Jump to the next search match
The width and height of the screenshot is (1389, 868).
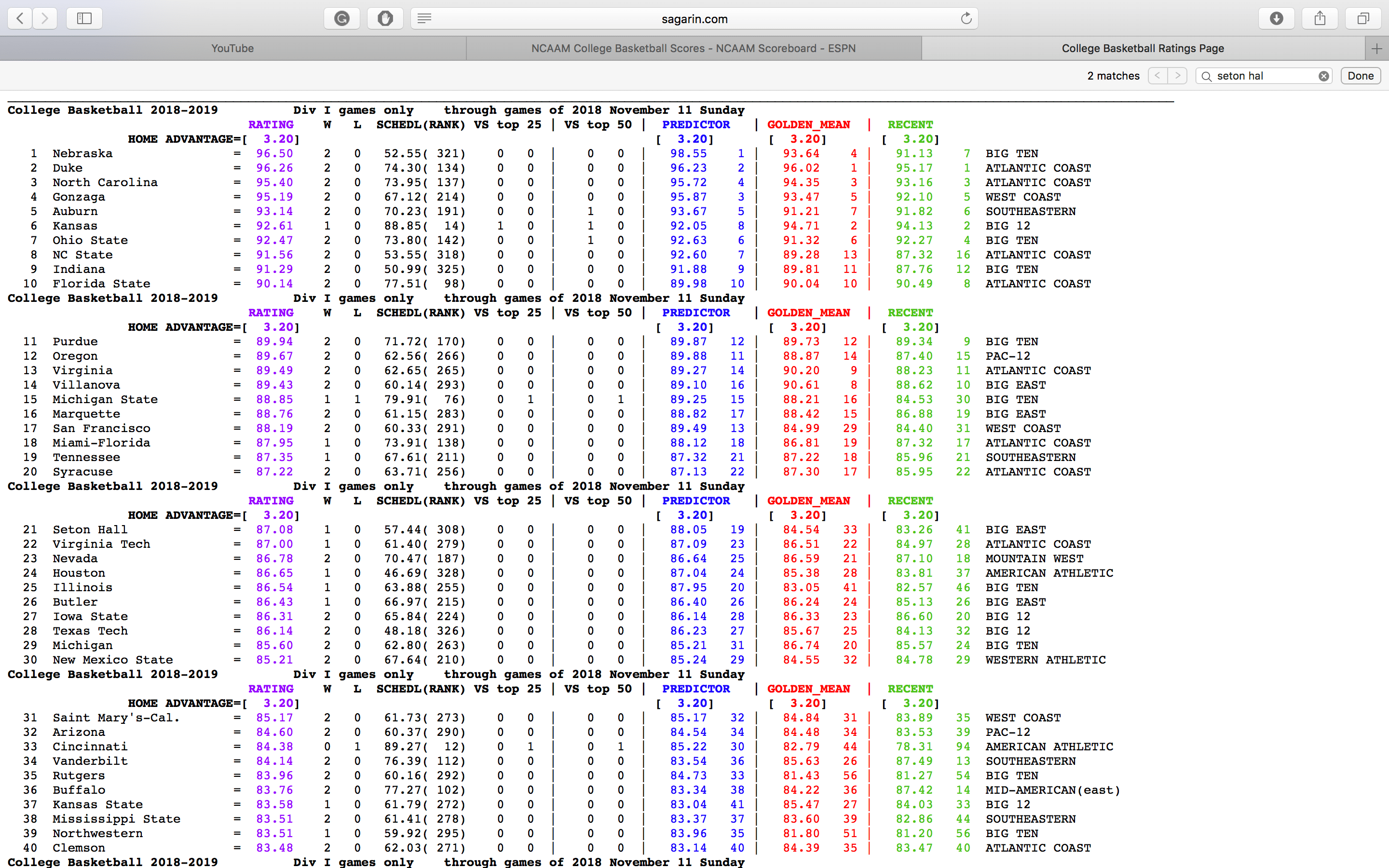tap(1178, 75)
